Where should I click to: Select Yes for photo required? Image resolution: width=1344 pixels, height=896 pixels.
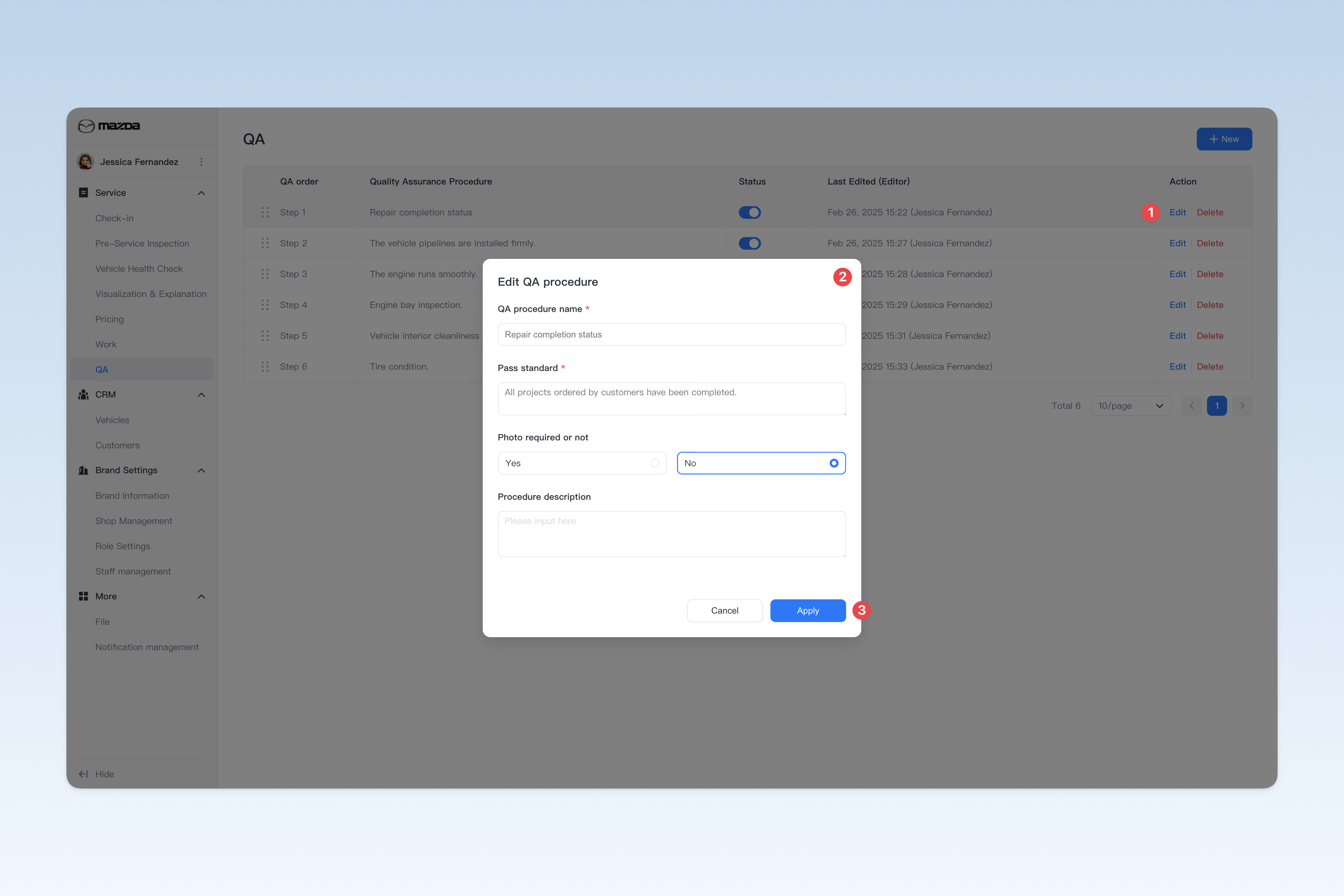pos(582,463)
